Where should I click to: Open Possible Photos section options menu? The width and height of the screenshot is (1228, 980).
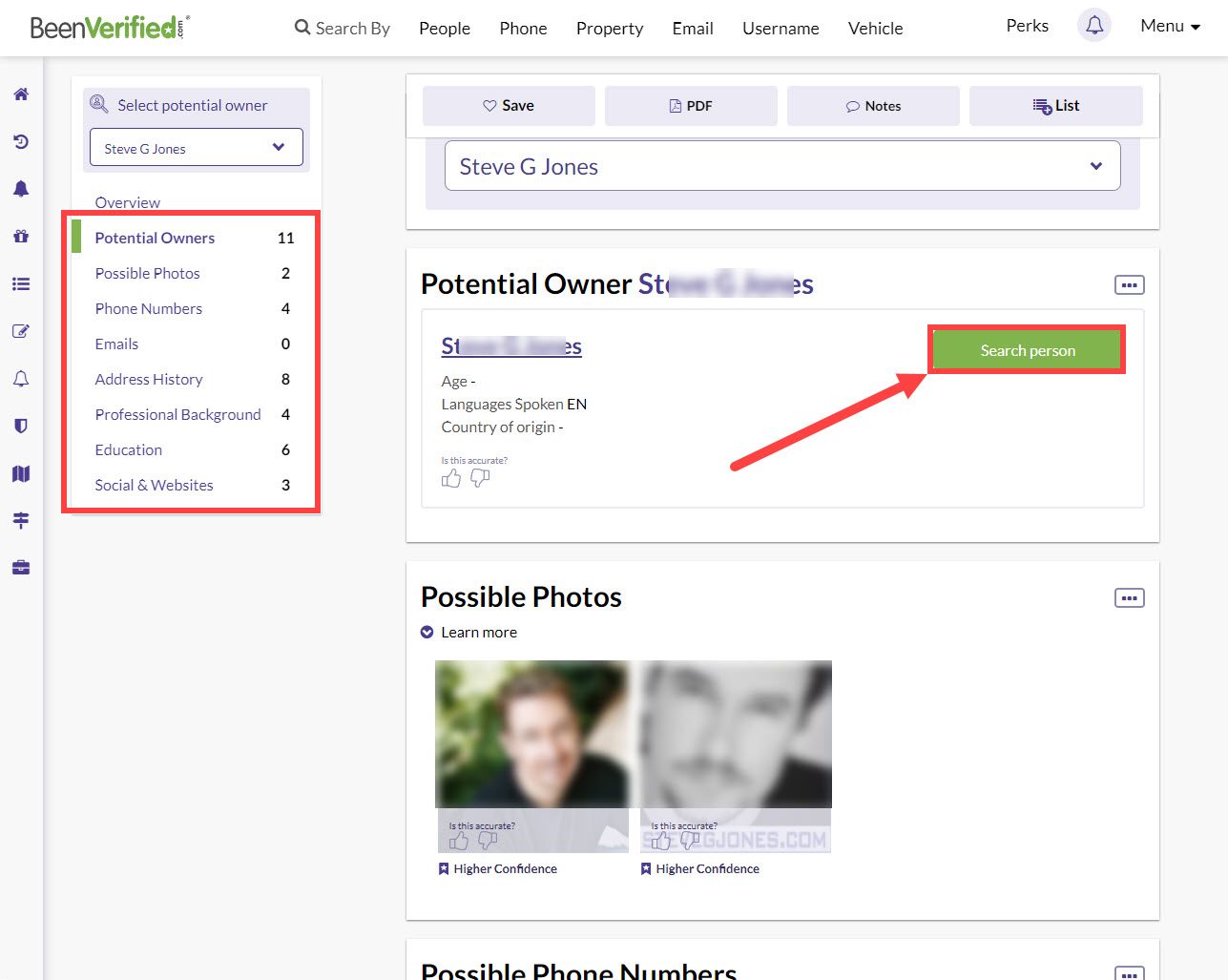pyautogui.click(x=1130, y=598)
